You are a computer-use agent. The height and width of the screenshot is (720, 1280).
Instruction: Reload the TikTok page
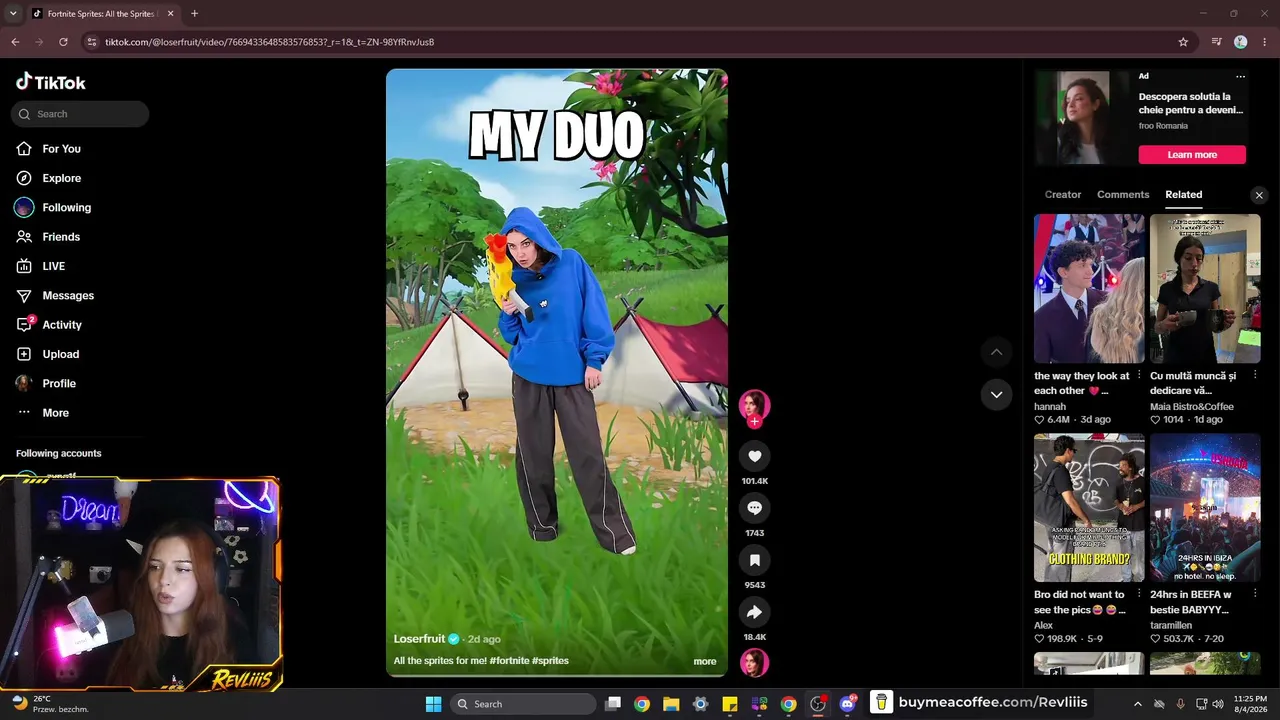[x=63, y=42]
